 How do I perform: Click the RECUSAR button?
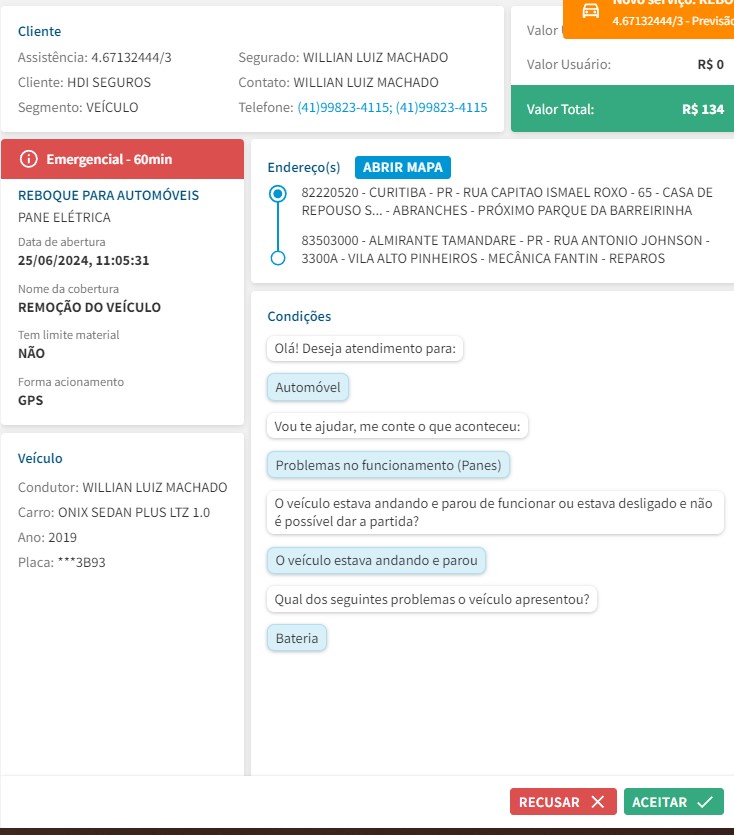563,801
